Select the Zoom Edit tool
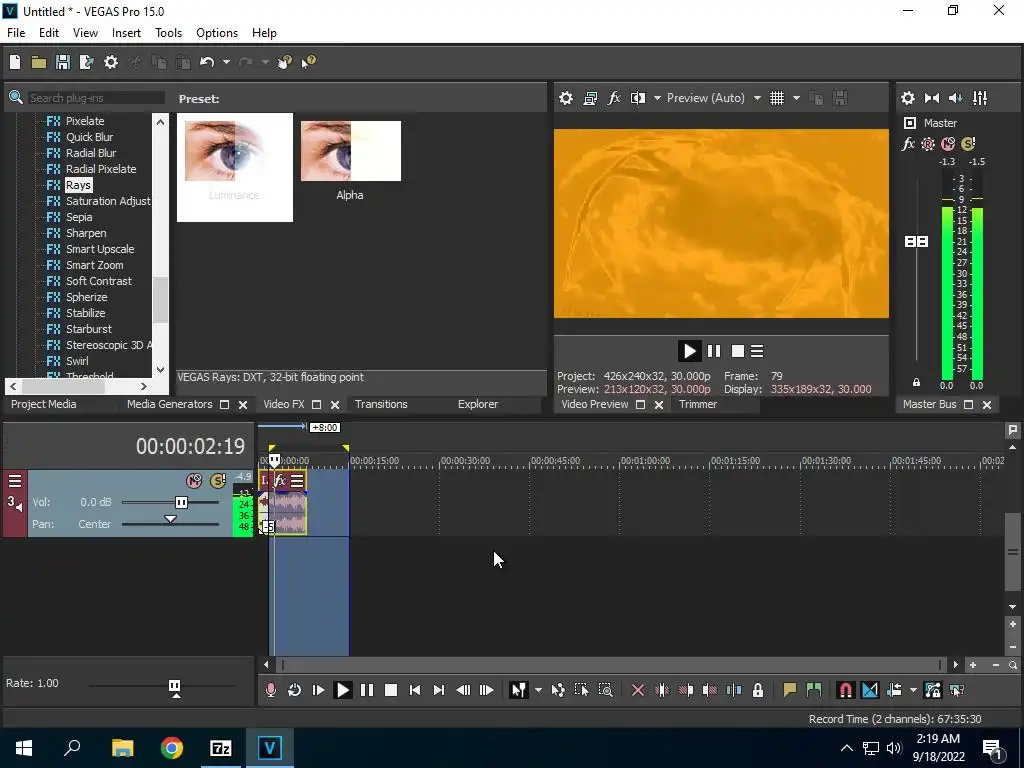Viewport: 1024px width, 768px height. (605, 690)
